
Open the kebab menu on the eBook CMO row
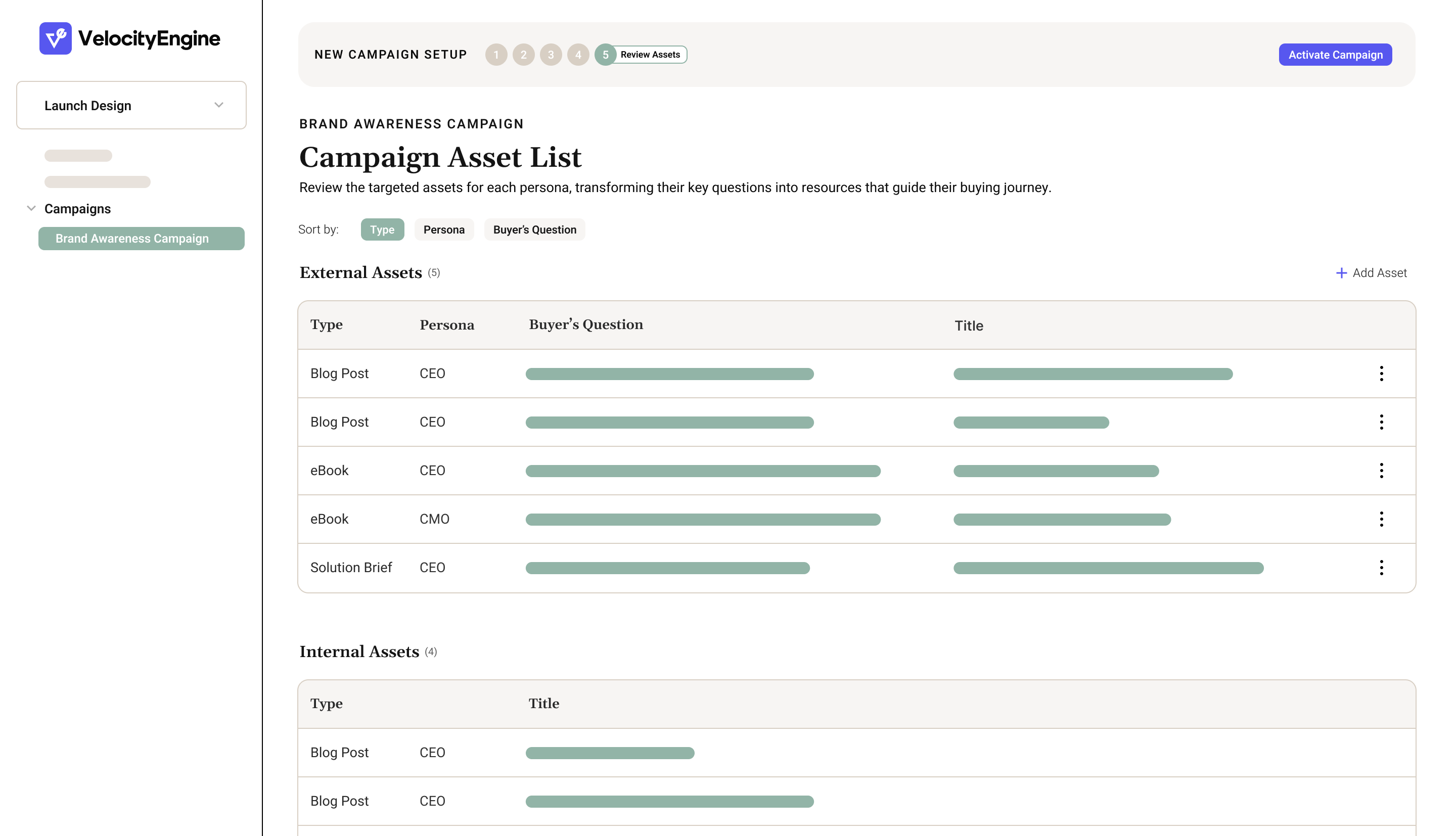click(x=1382, y=519)
